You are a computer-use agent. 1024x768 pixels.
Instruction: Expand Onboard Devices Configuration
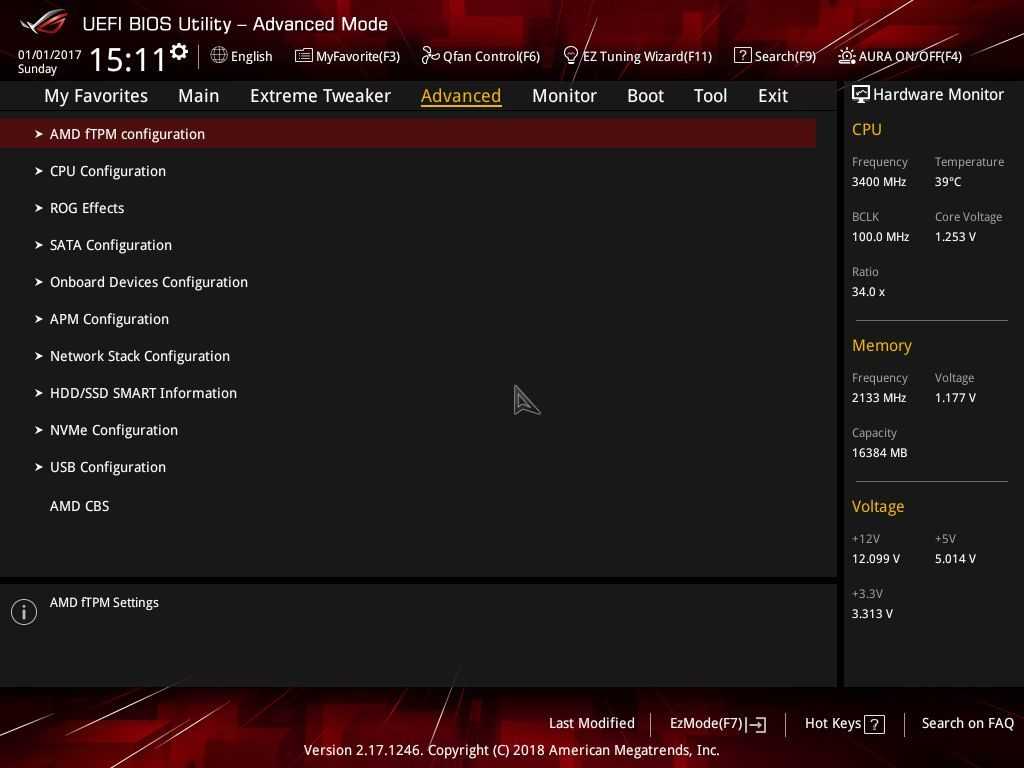149,282
